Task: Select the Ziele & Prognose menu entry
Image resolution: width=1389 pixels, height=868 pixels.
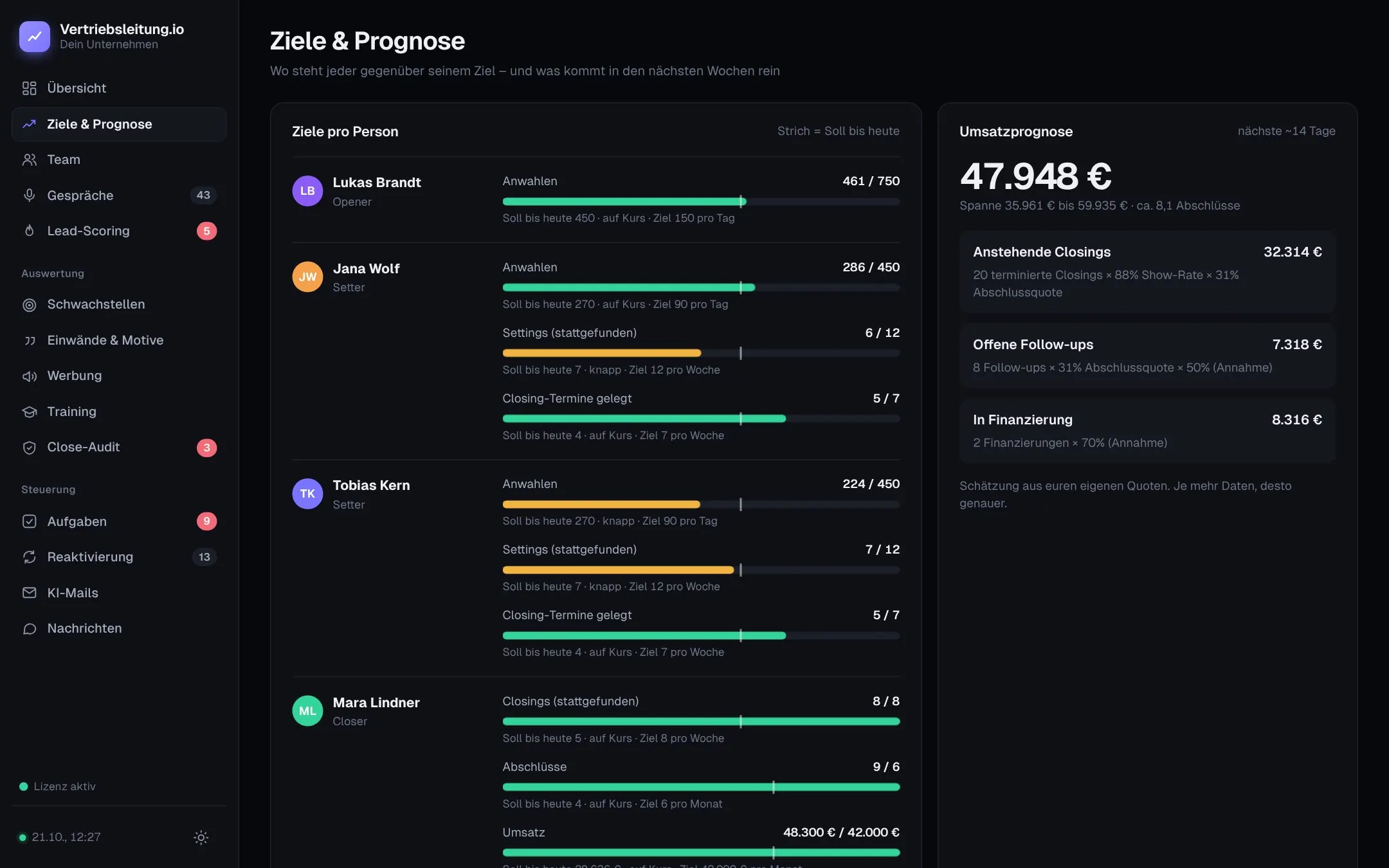Action: [x=119, y=124]
